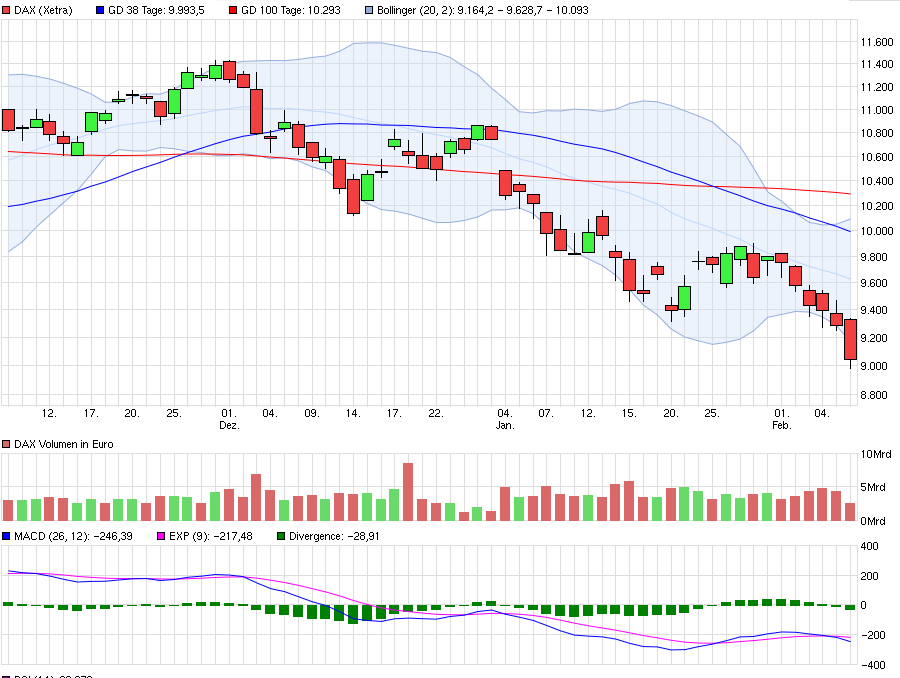Image resolution: width=900 pixels, height=678 pixels.
Task: Click the last red candlestick on the far right
Action: click(x=851, y=340)
